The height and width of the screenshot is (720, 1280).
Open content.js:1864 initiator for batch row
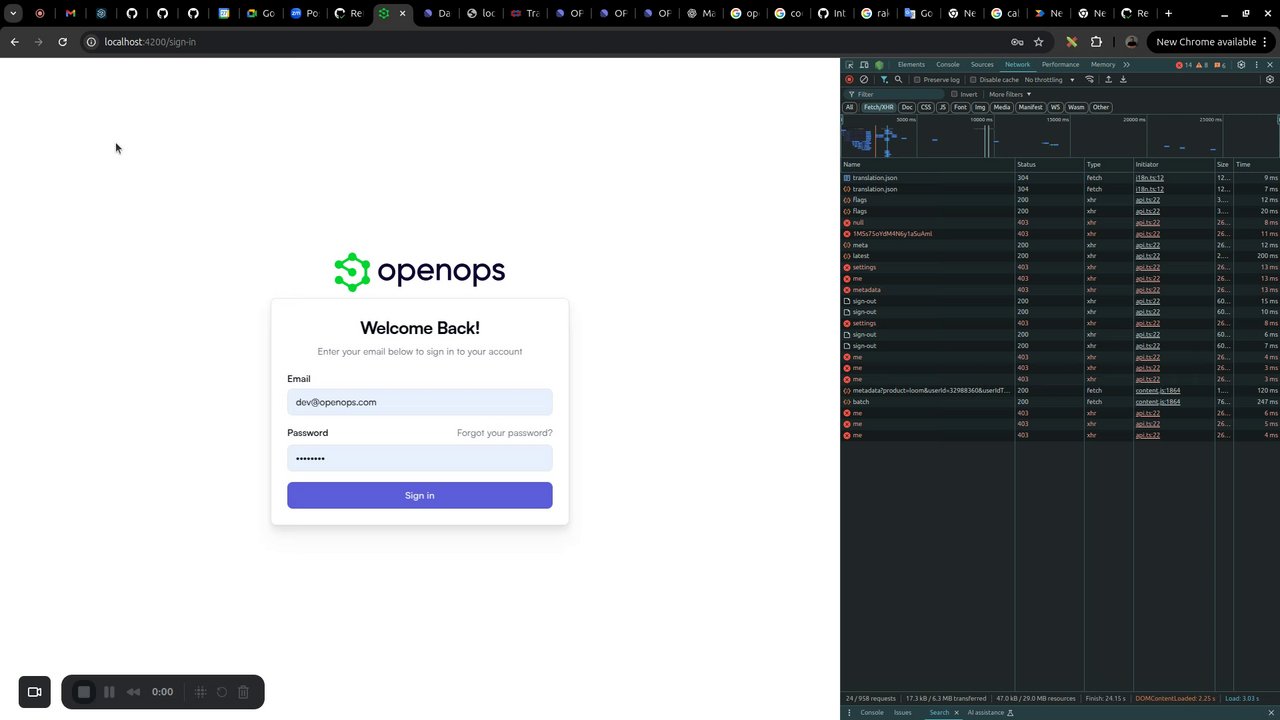point(1157,401)
